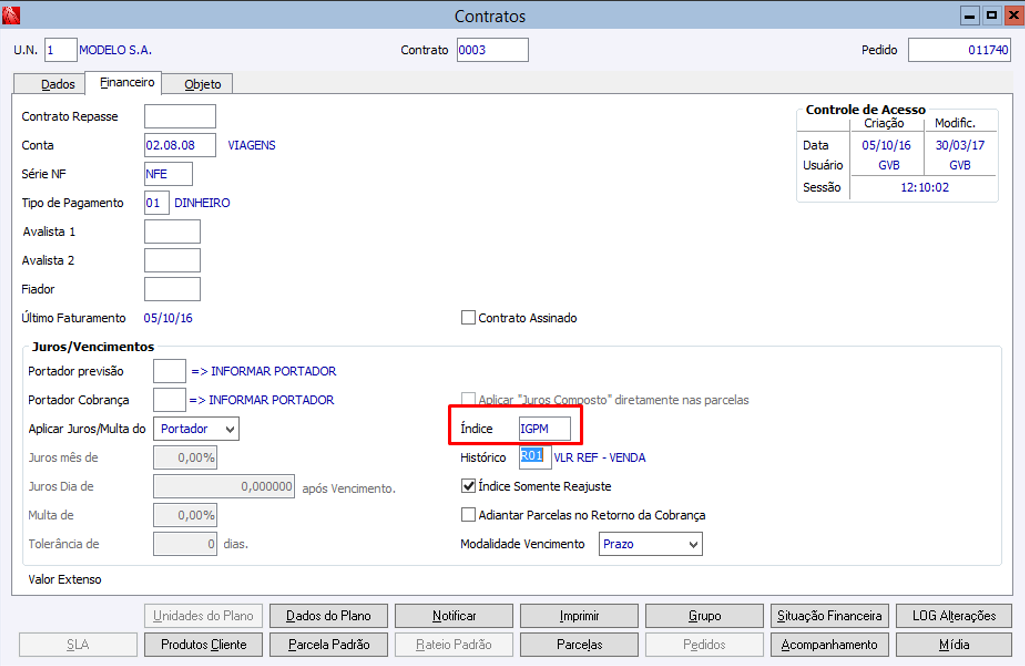Click the Pedido field showing 011740

pyautogui.click(x=959, y=50)
